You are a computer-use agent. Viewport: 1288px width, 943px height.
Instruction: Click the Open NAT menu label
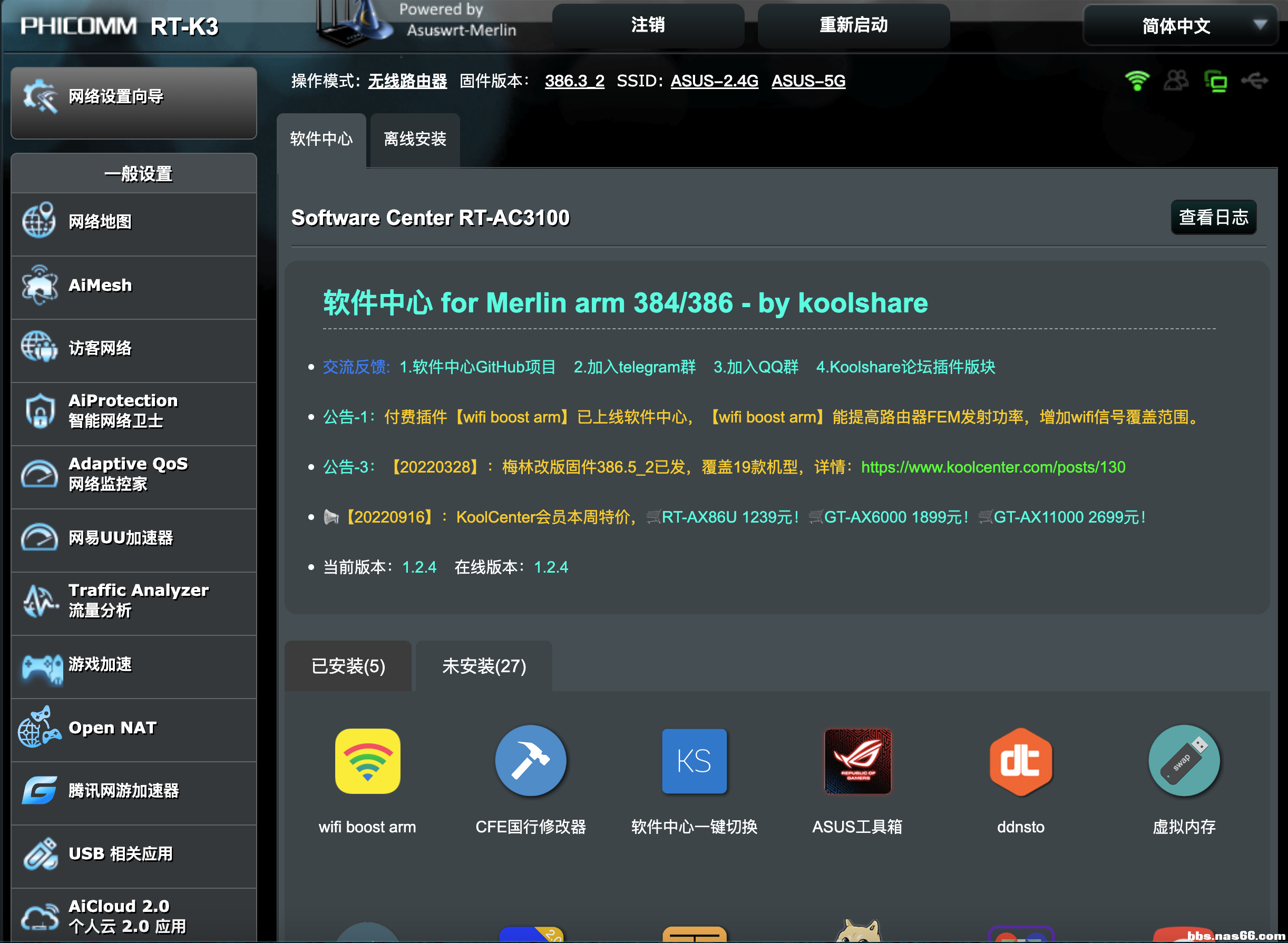pyautogui.click(x=112, y=727)
